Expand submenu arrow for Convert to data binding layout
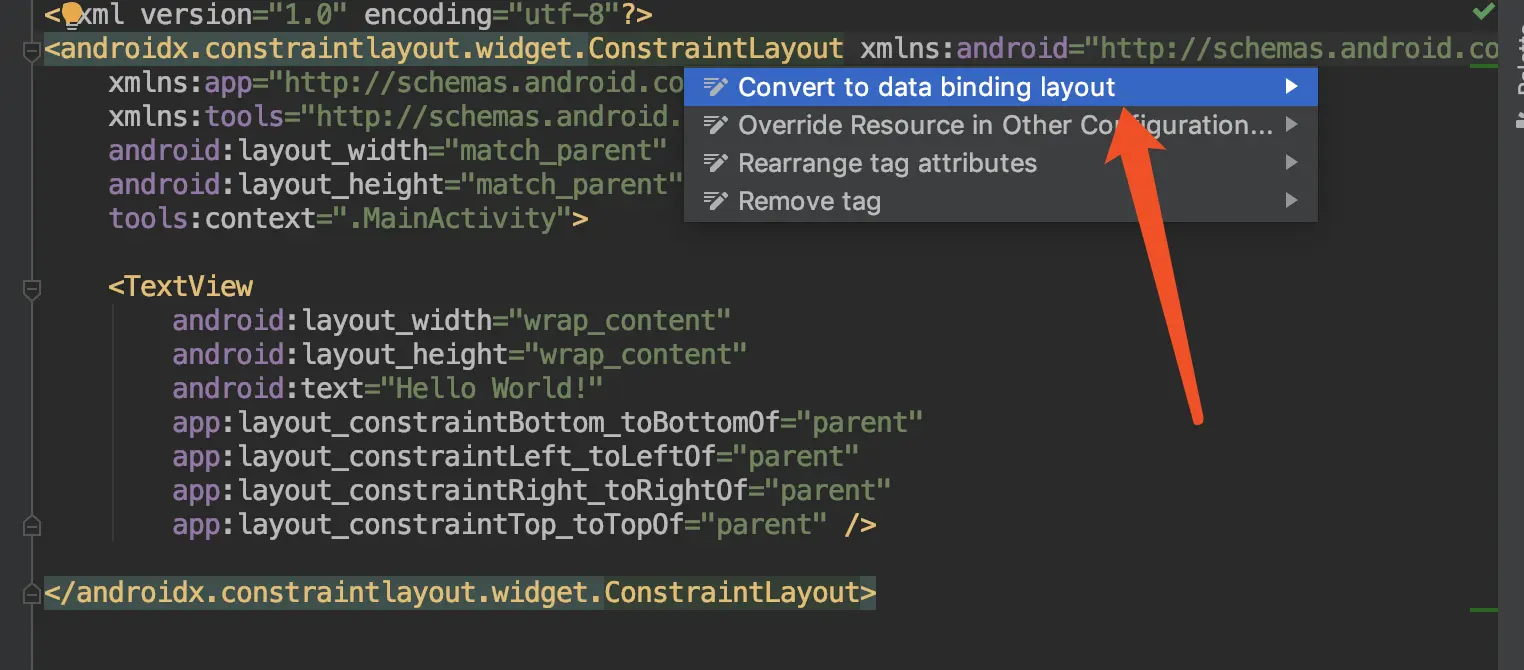The width and height of the screenshot is (1524, 670). 1291,87
